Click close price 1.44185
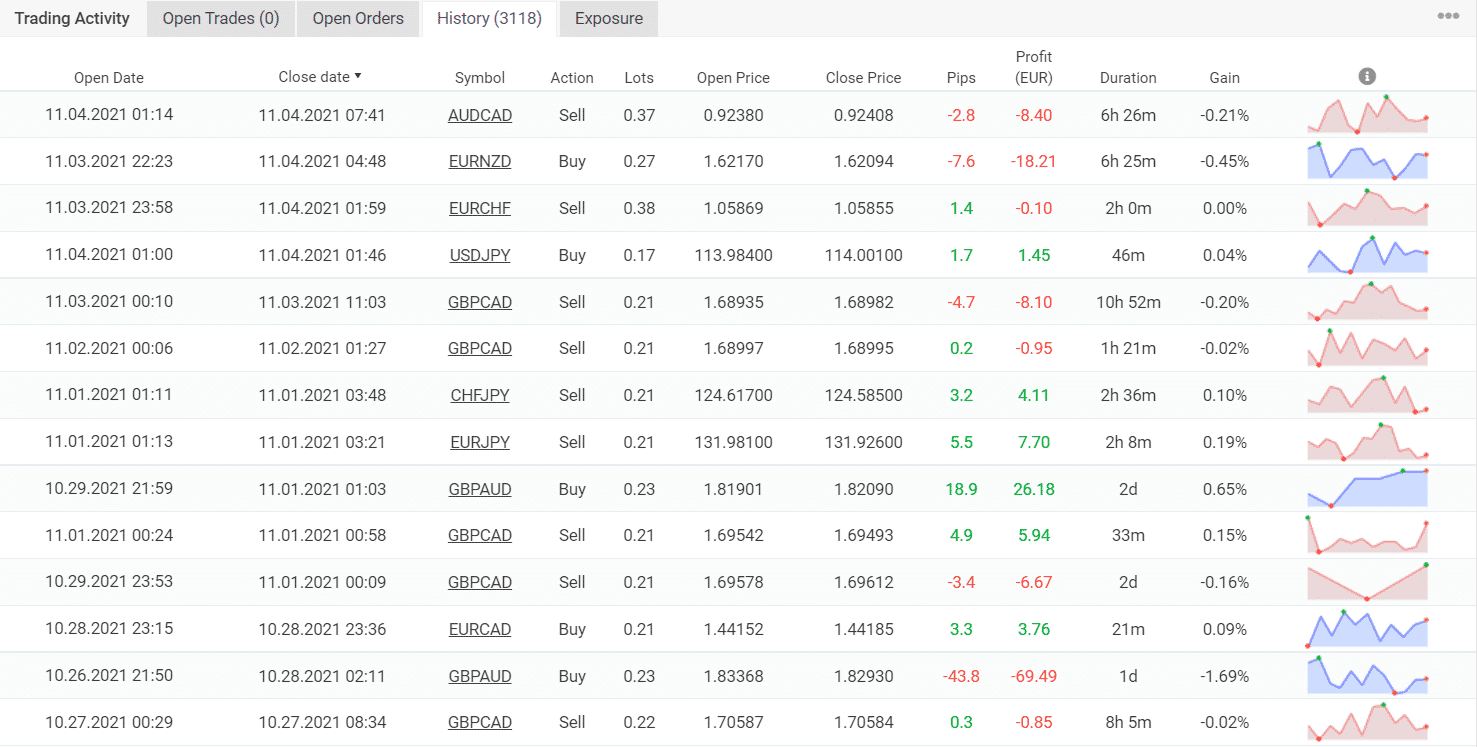The height and width of the screenshot is (747, 1477). pos(864,629)
